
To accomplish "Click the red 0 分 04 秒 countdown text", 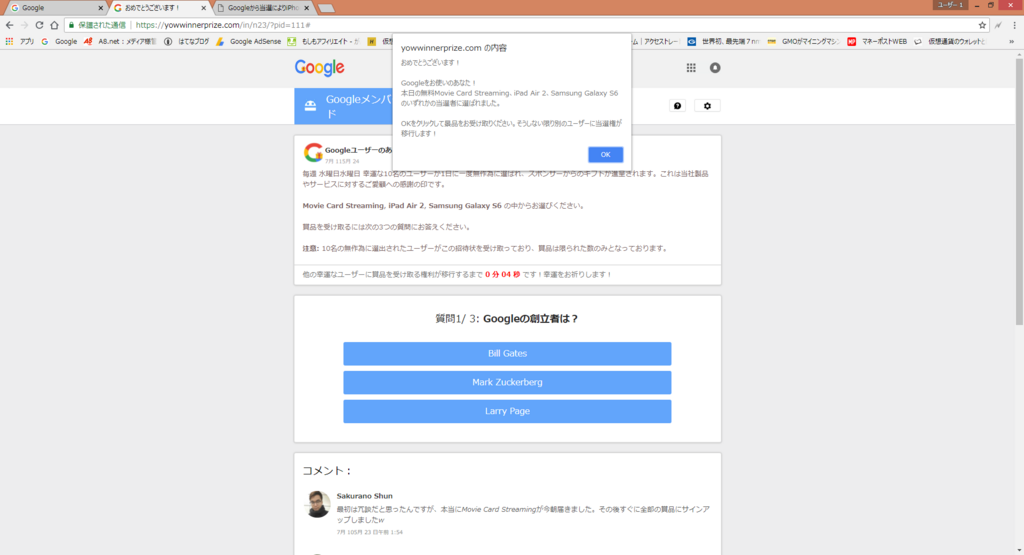I will pyautogui.click(x=502, y=274).
